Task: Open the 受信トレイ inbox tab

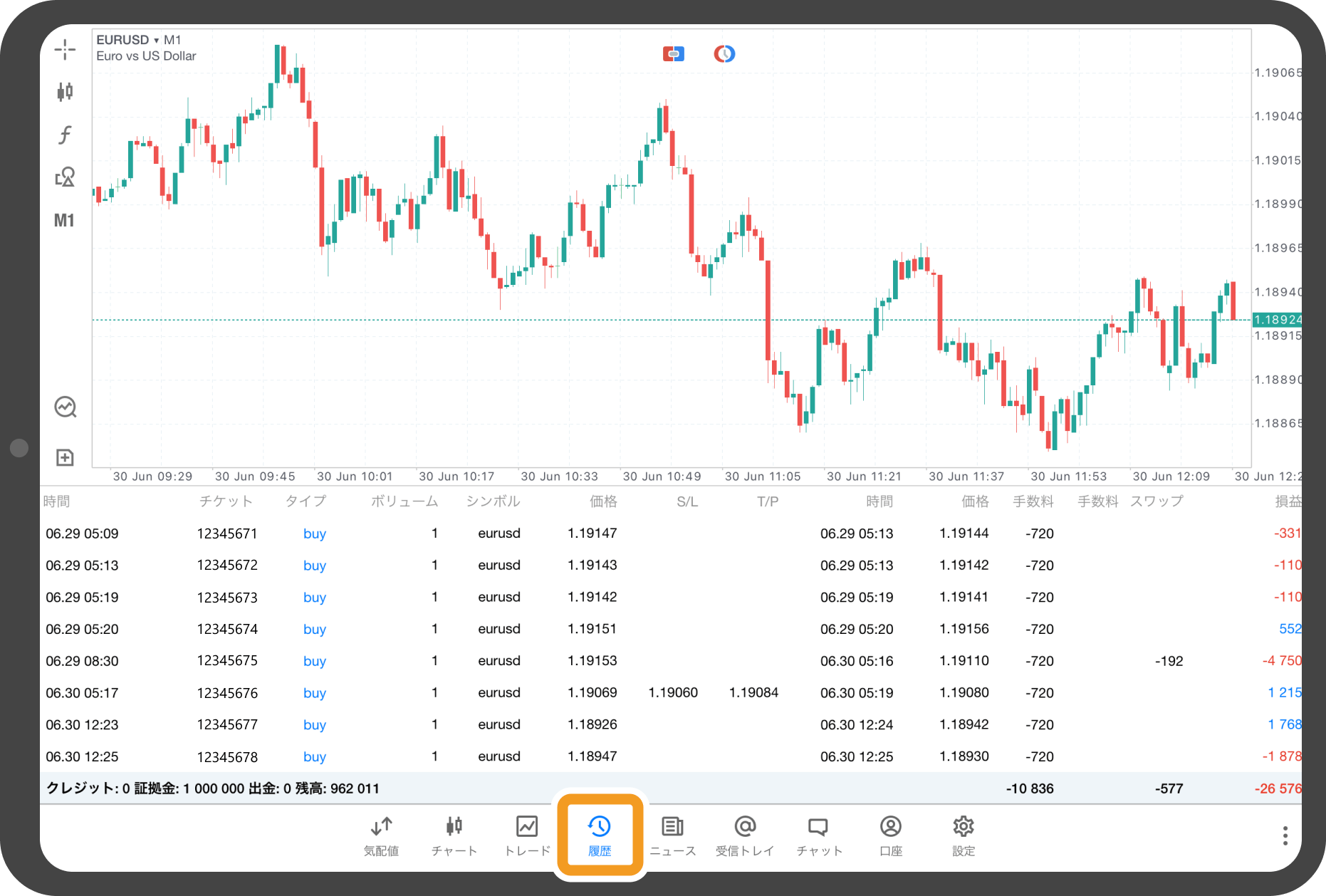Action: pos(745,836)
